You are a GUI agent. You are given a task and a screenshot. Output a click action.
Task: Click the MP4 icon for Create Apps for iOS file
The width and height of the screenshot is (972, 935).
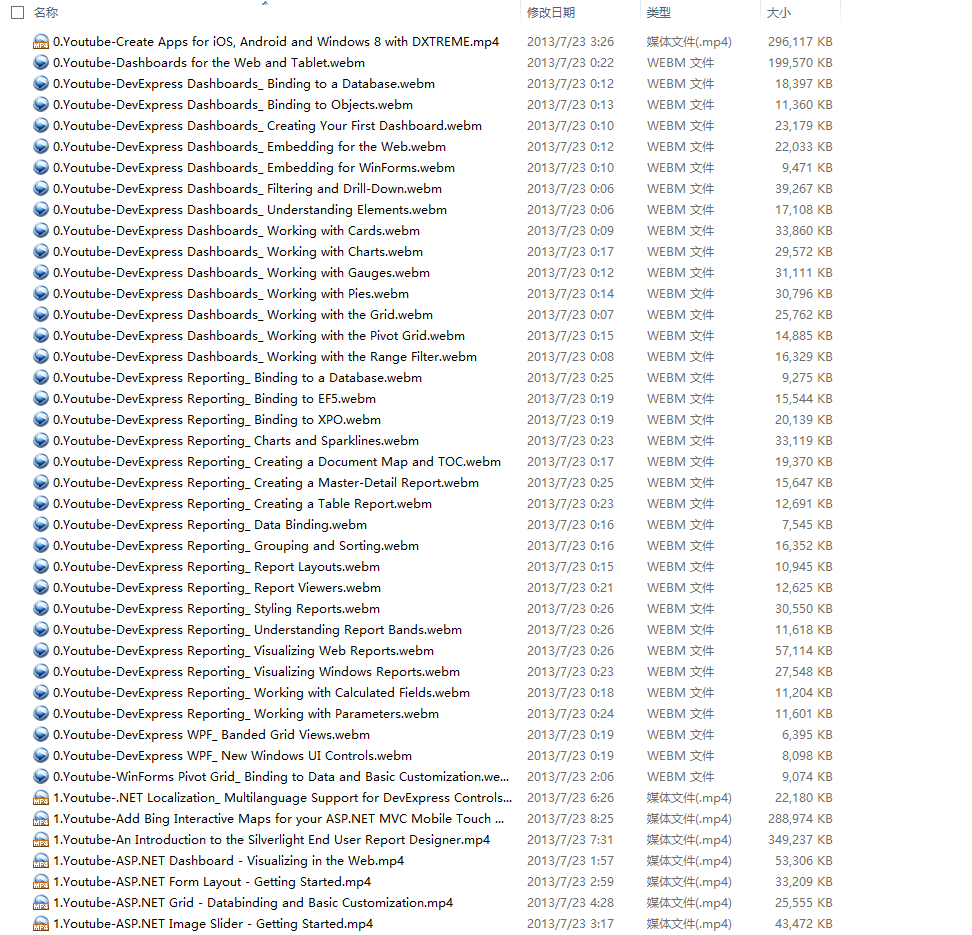(41, 42)
